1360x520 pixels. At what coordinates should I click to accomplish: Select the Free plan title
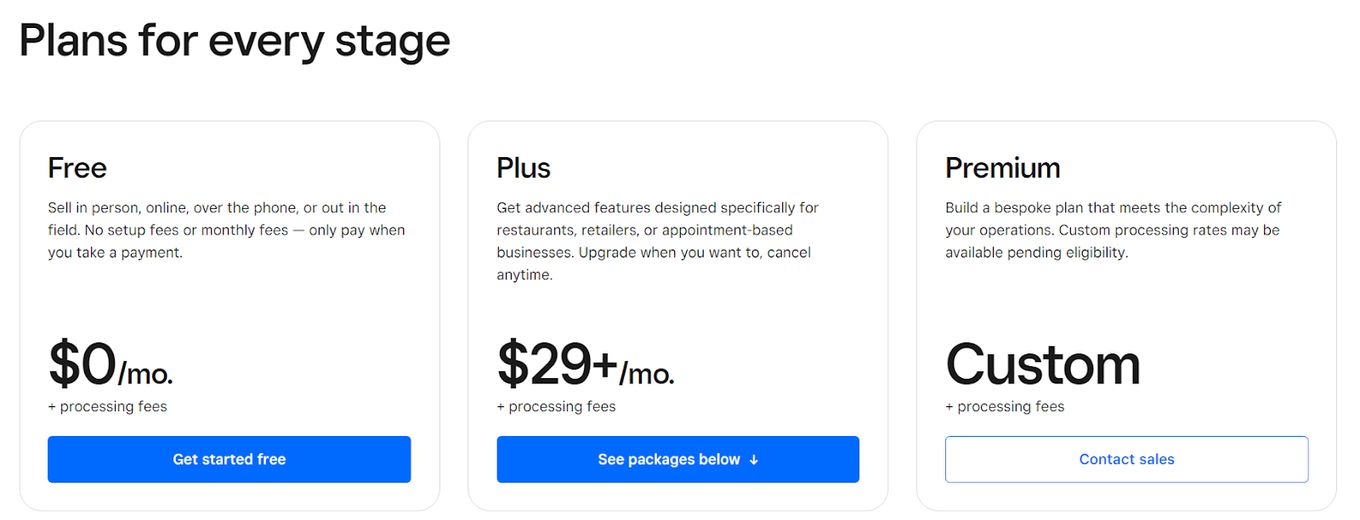[x=77, y=168]
